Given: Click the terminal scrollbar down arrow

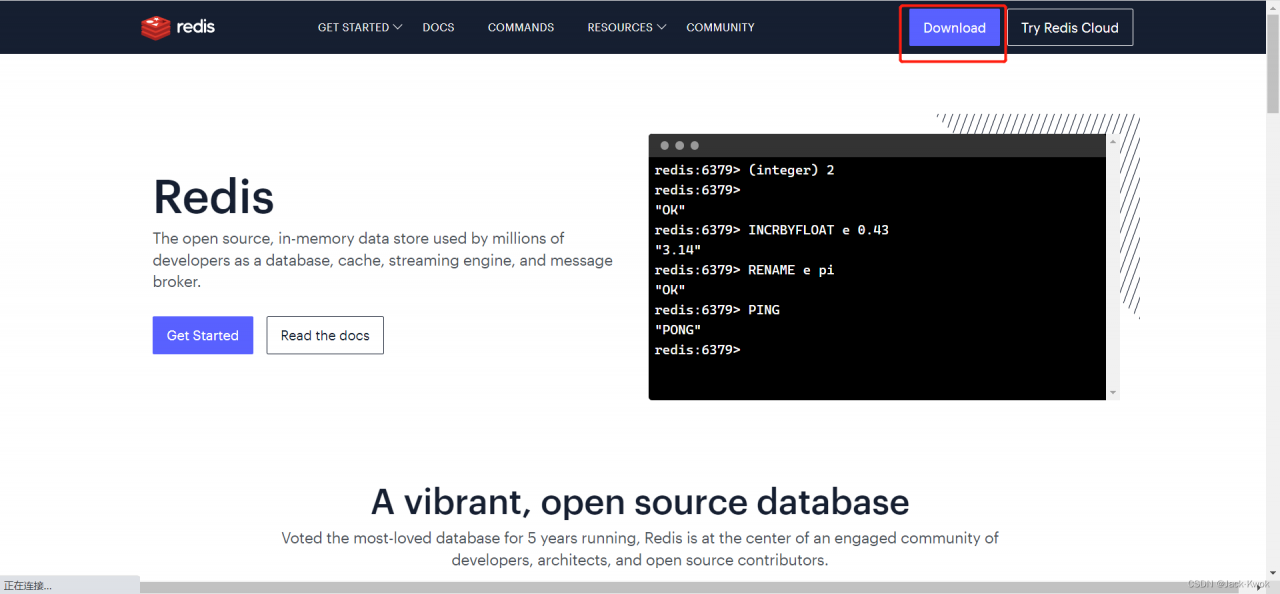Looking at the screenshot, I should click(1113, 393).
